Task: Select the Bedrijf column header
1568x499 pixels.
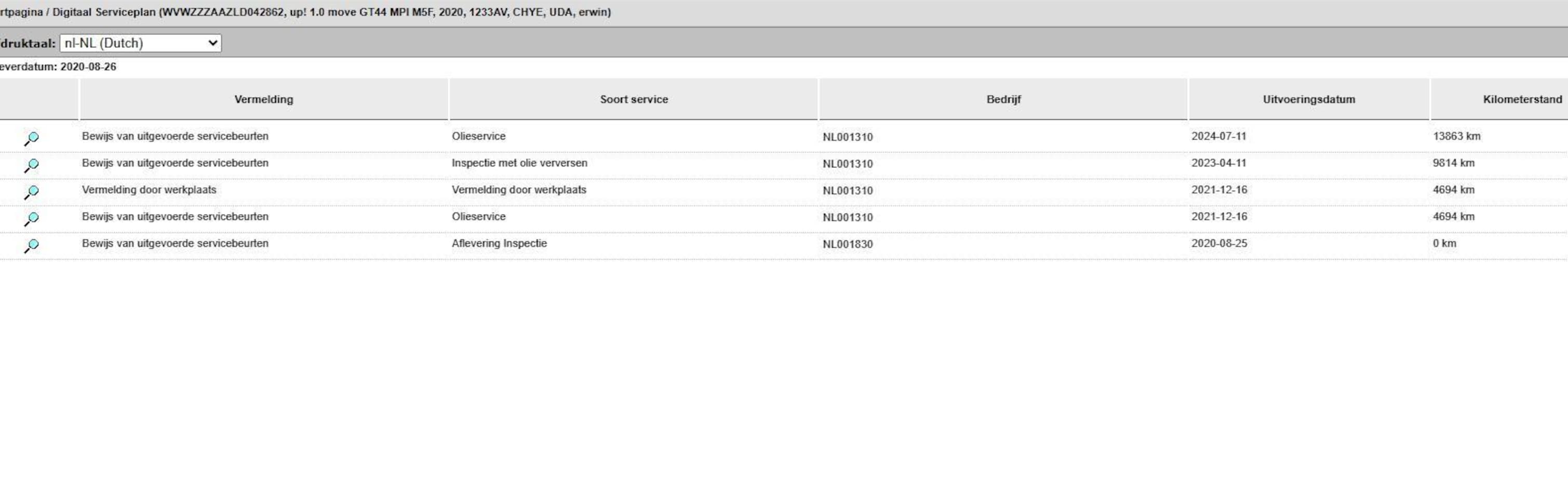Action: coord(1003,99)
